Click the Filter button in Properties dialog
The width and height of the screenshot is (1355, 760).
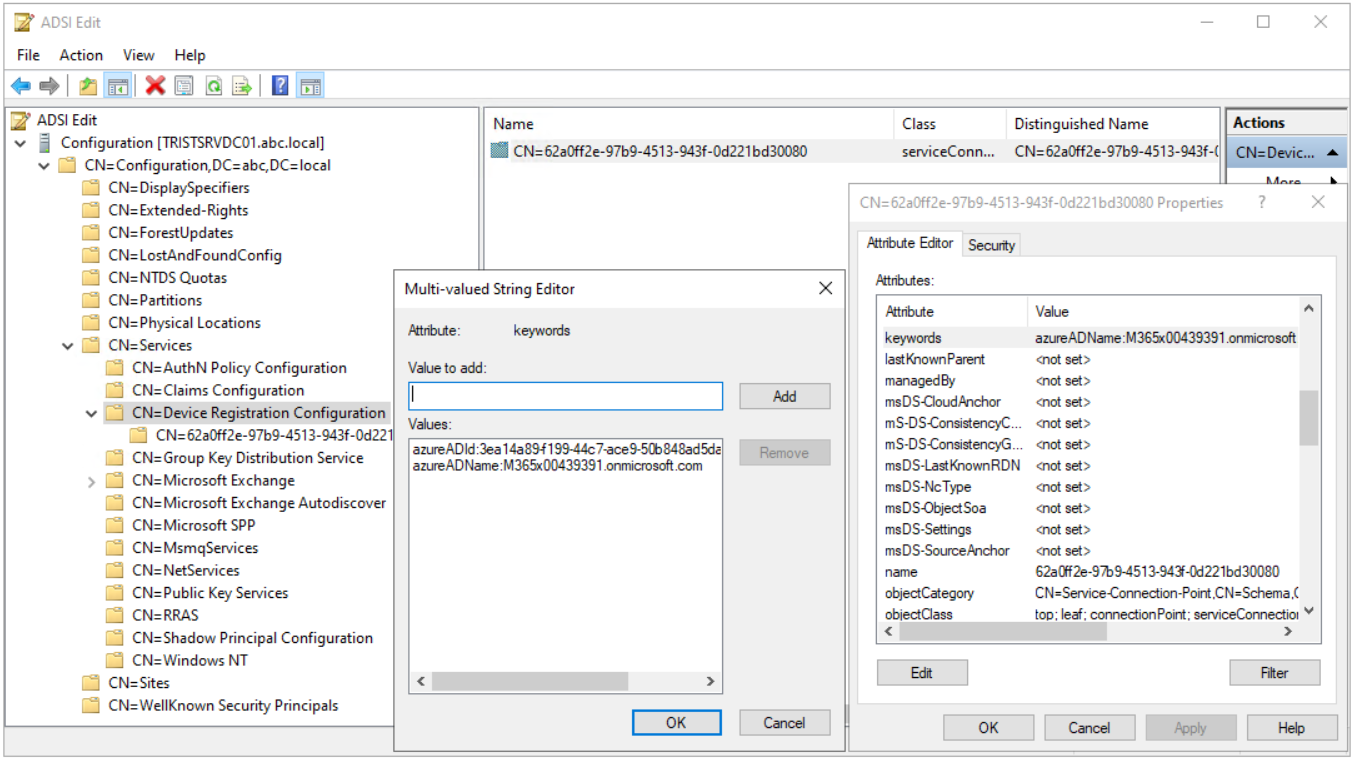pos(1274,673)
